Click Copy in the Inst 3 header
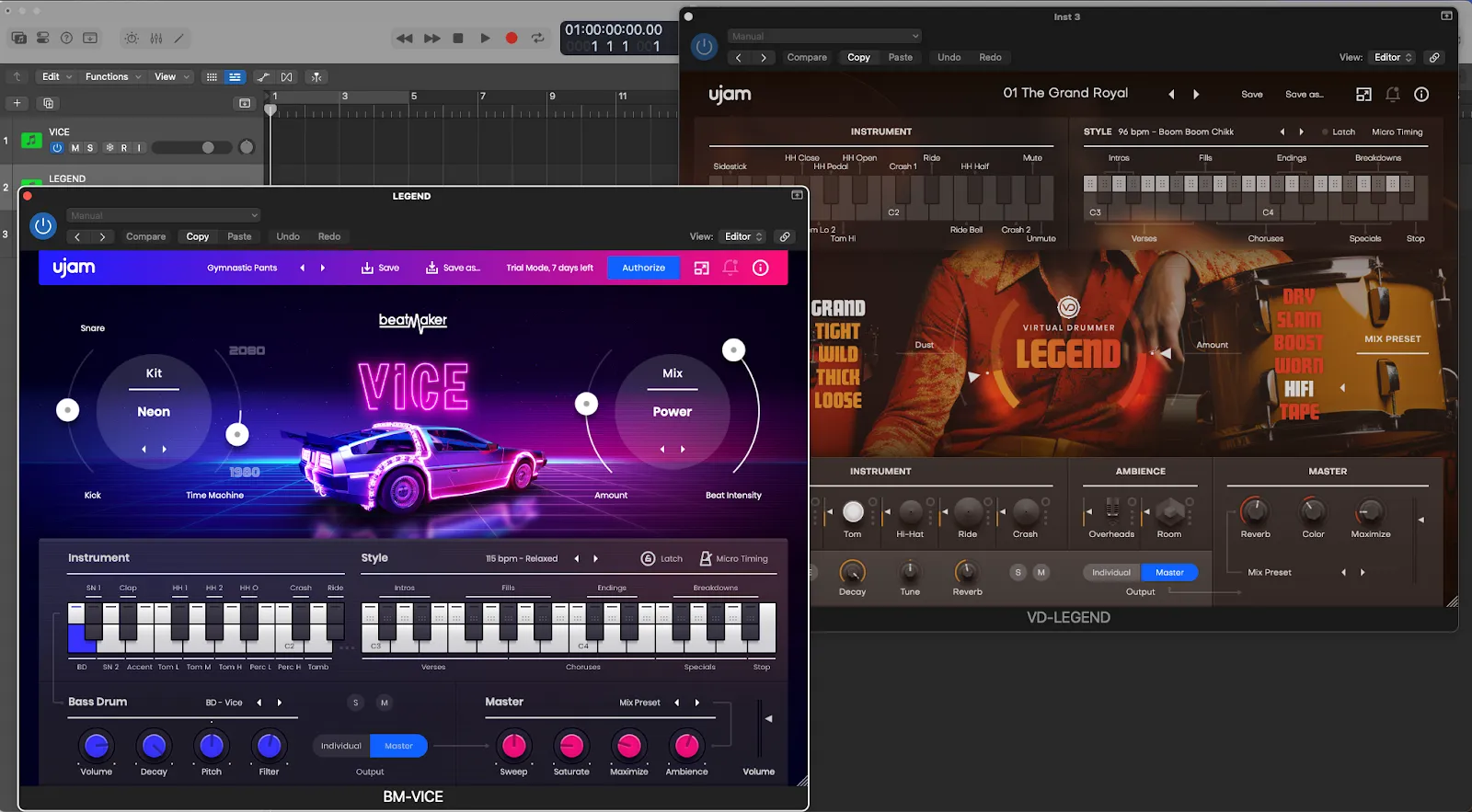The height and width of the screenshot is (812, 1472). 858,57
